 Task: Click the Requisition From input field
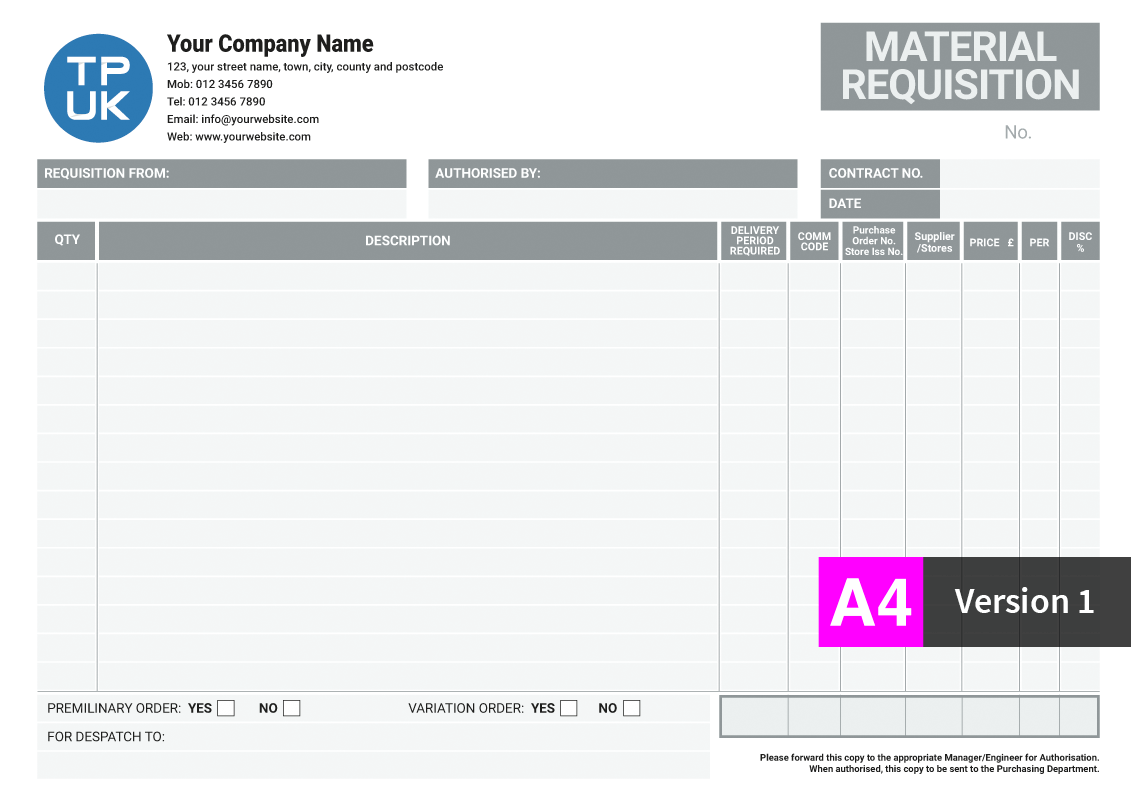(x=221, y=204)
